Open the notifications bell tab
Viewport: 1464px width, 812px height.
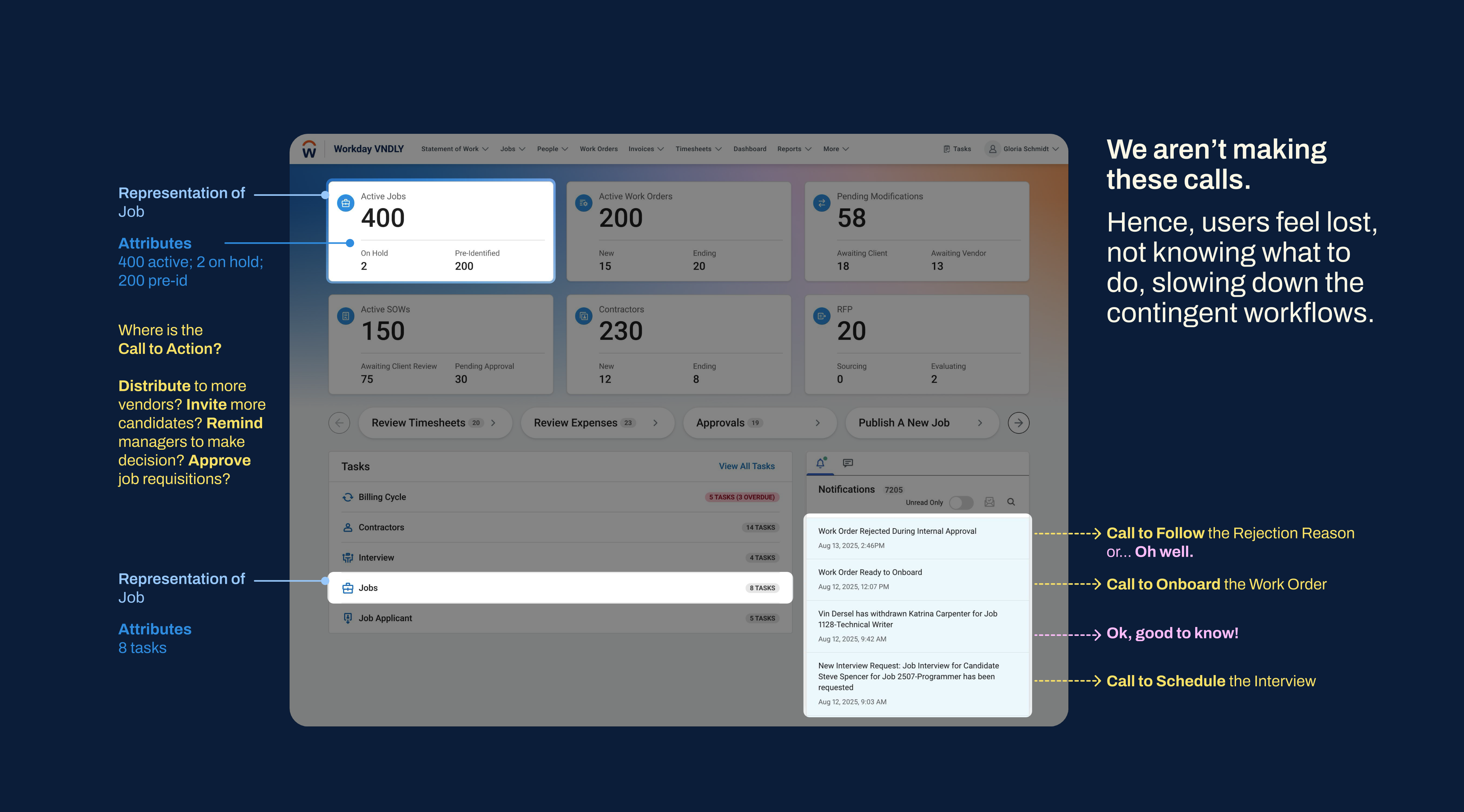pos(820,463)
